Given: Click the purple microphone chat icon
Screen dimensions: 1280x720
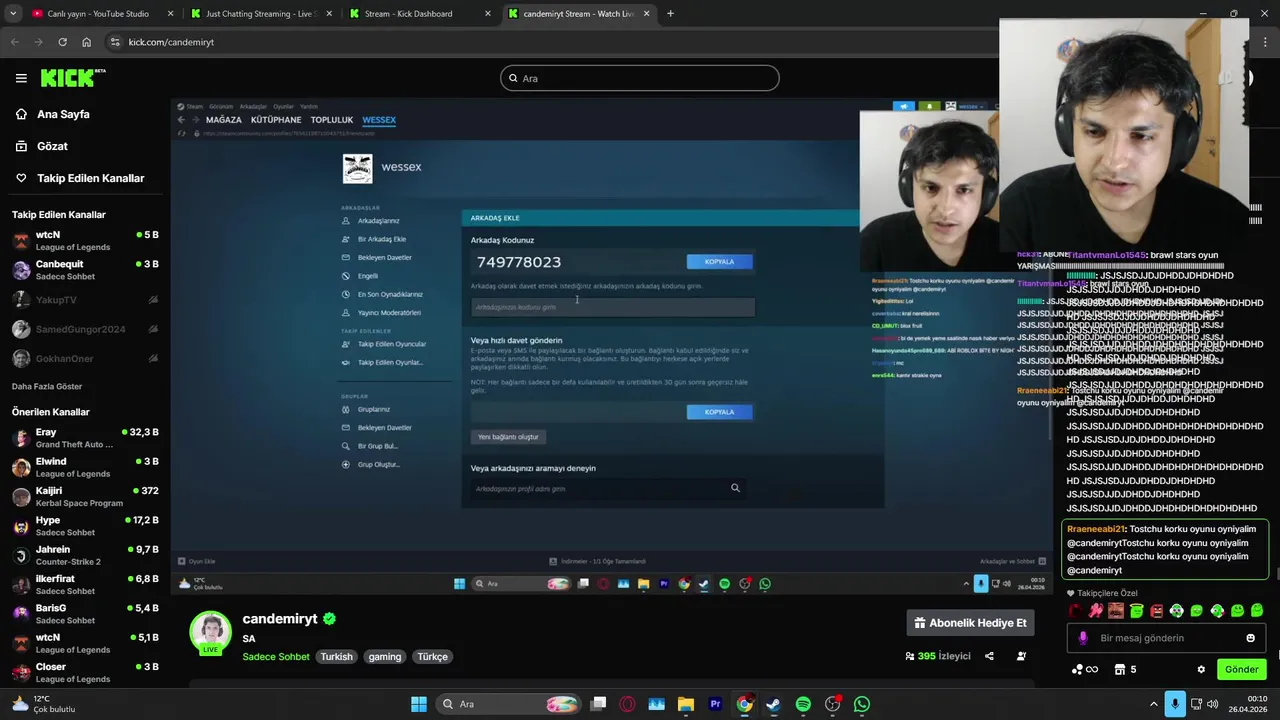Looking at the screenshot, I should [1083, 638].
